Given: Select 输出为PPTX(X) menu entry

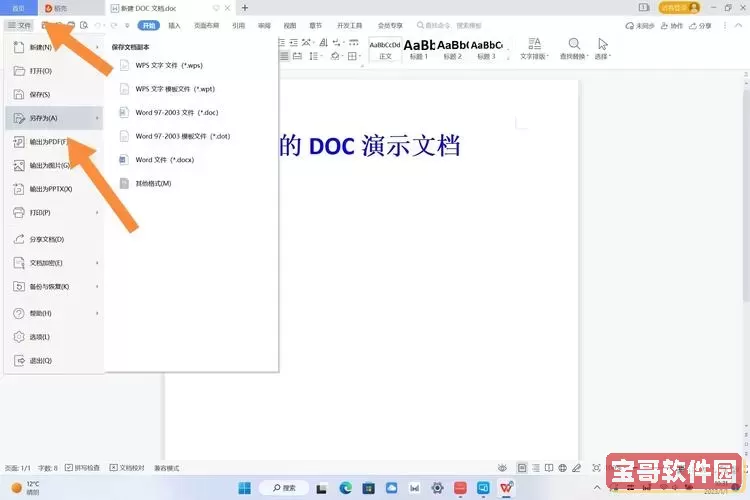Looking at the screenshot, I should click(x=54, y=189).
